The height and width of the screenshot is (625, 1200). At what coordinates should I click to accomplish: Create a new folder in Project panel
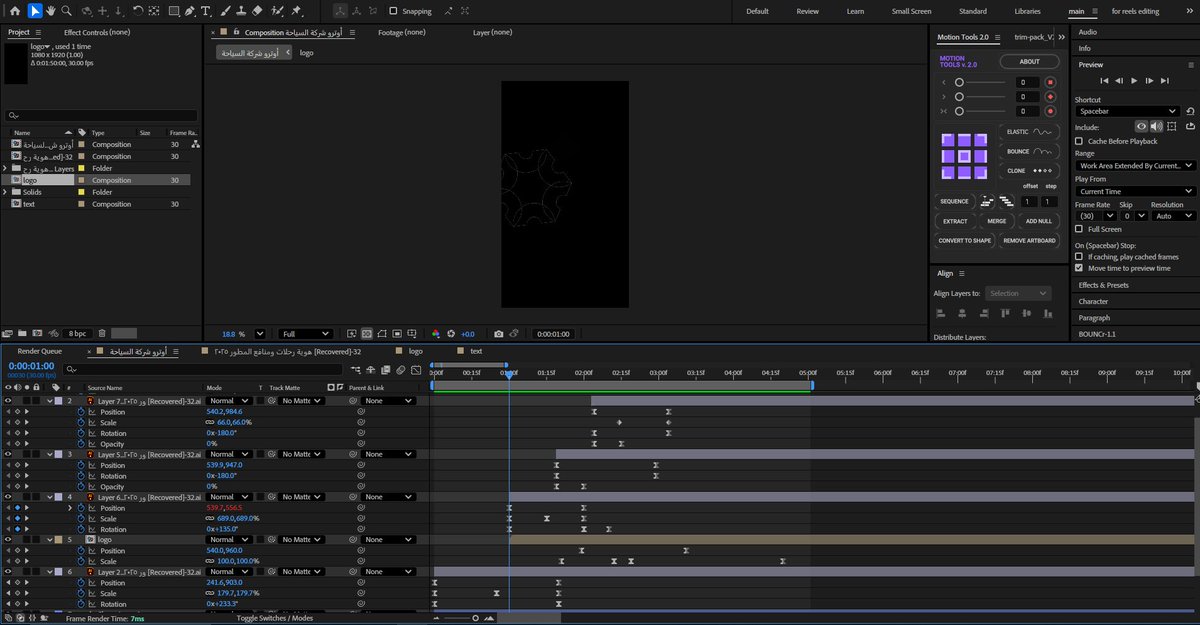21,333
